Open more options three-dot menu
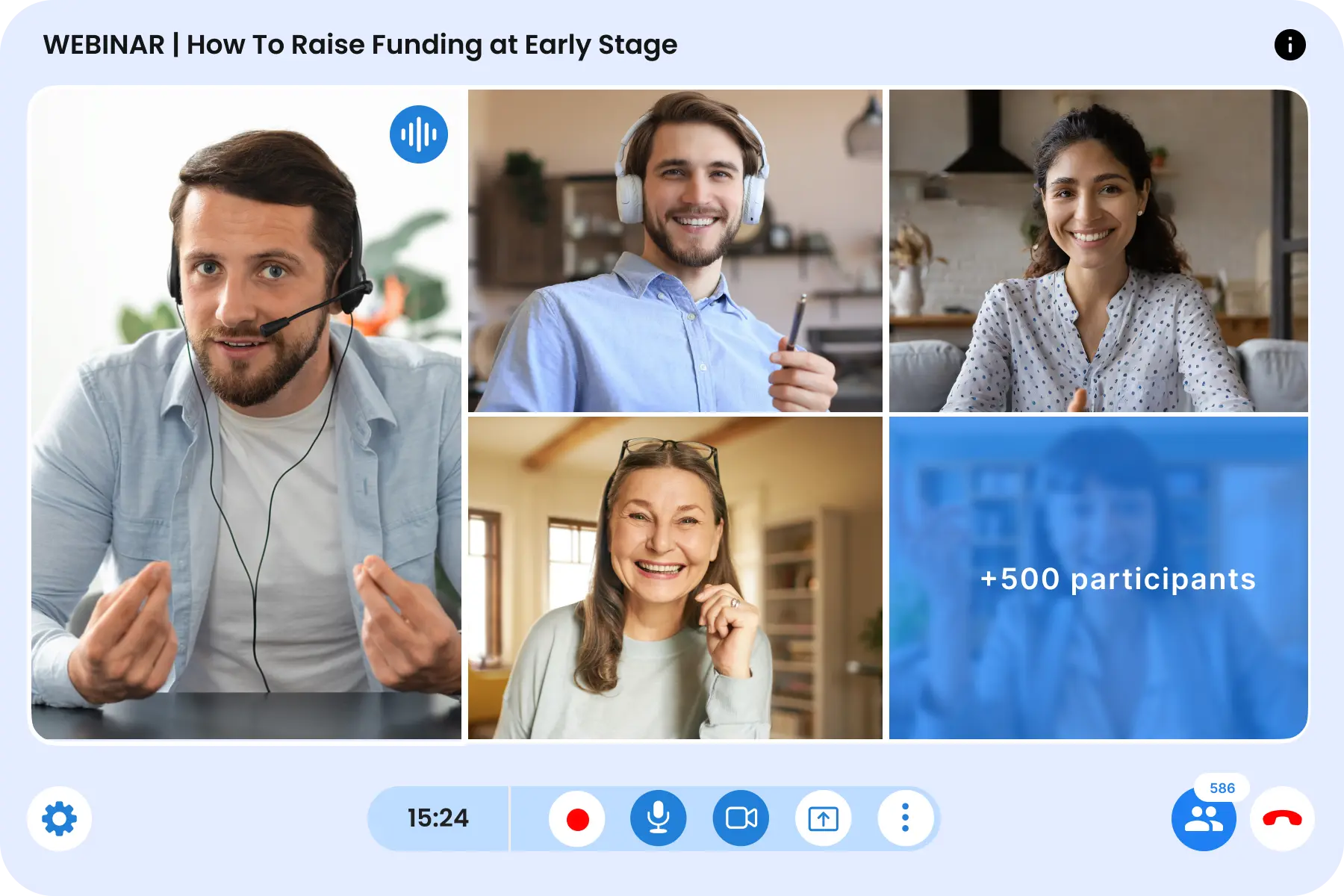Screen dimensions: 1344x896 pos(905,818)
